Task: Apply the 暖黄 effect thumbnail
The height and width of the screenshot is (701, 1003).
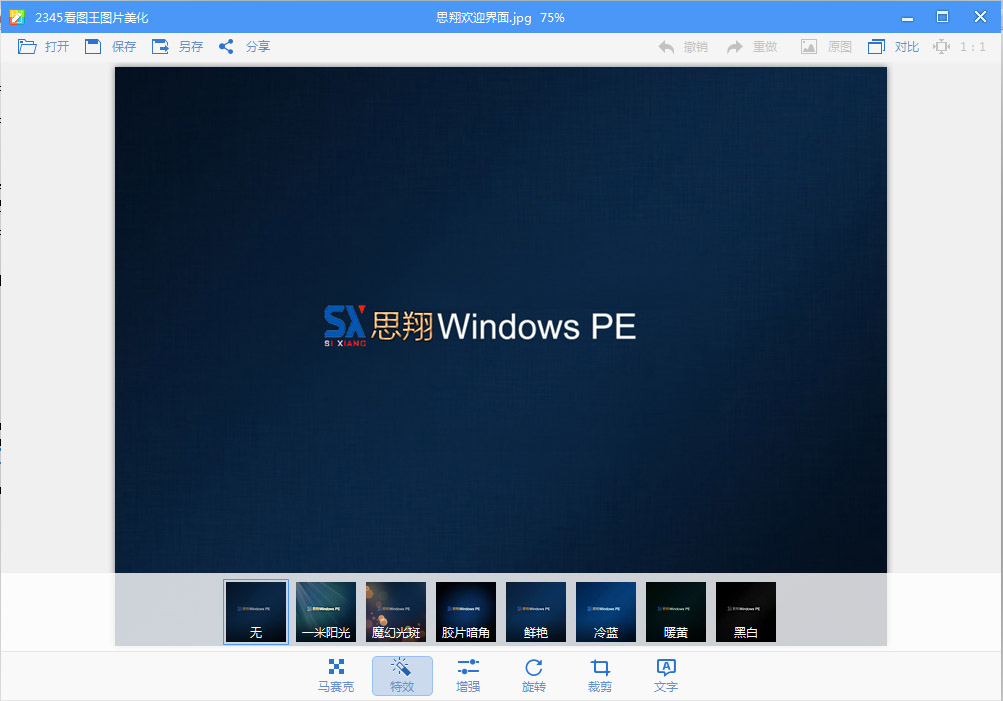Action: tap(675, 612)
